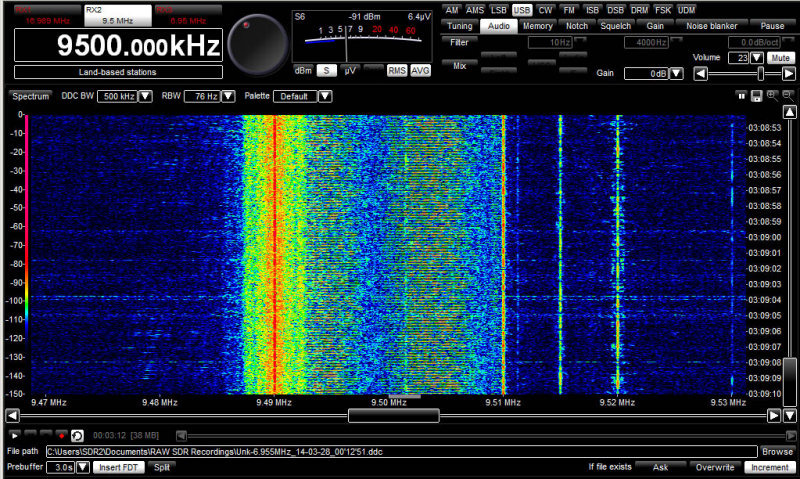This screenshot has height=479, width=800.
Task: Switch to the Noise blanker tab
Action: (x=711, y=26)
